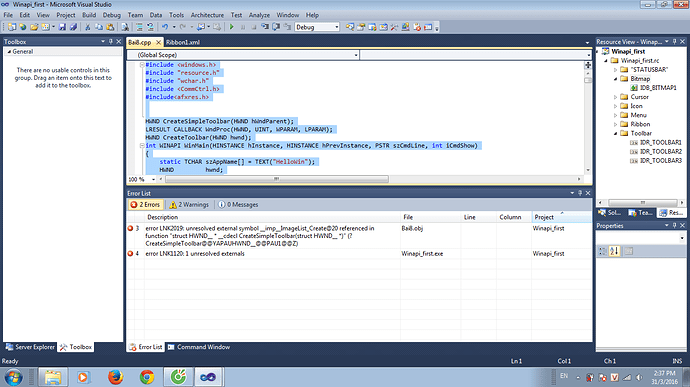The image size is (690, 387).
Task: Click the Open File folder icon
Action: 34,27
